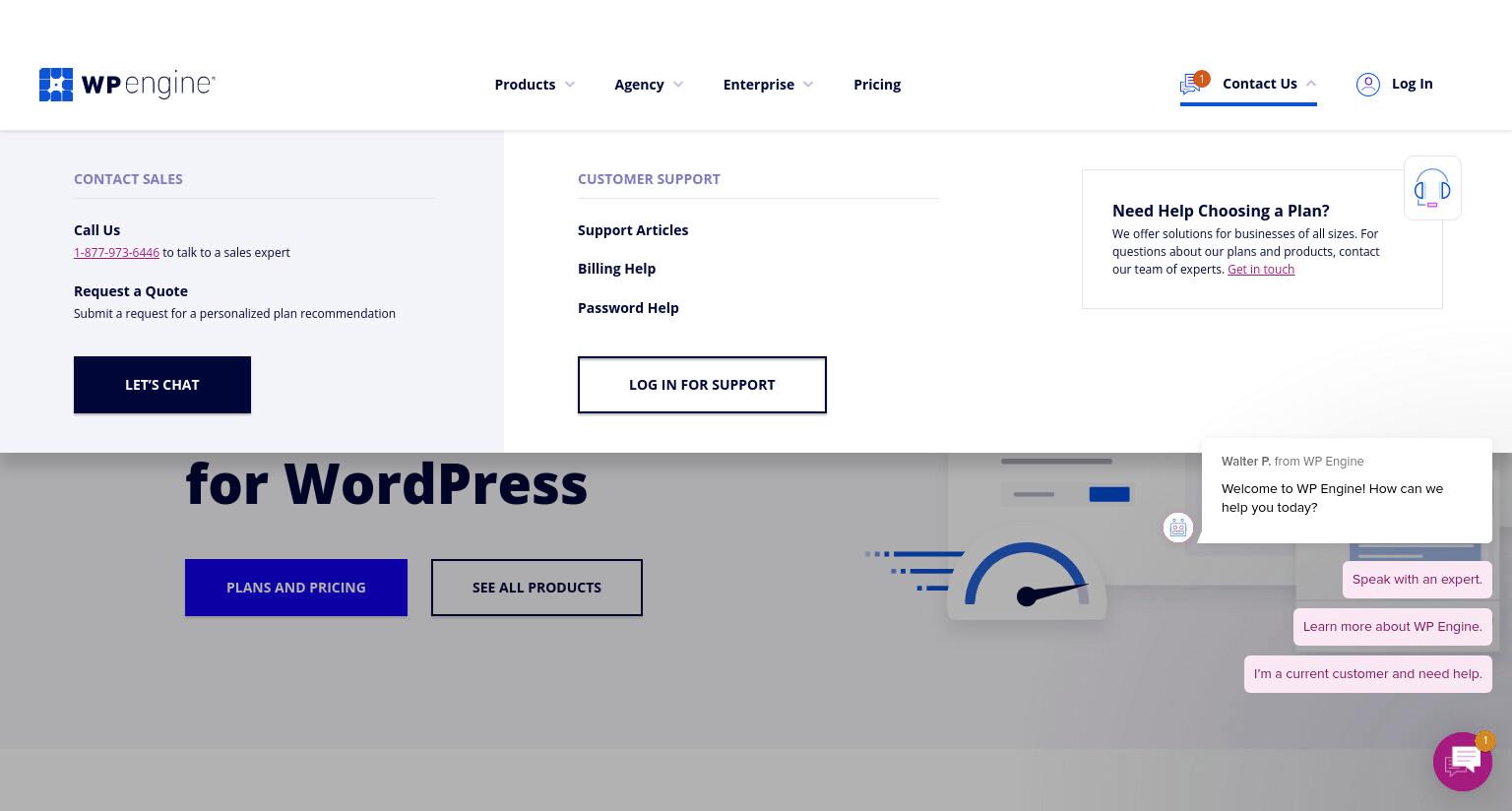This screenshot has width=1512, height=811.
Task: Open the Products menu
Action: point(525,85)
